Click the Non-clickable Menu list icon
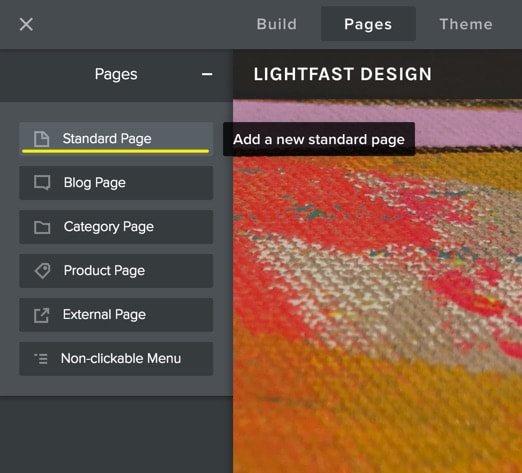This screenshot has height=473, width=522. pyautogui.click(x=41, y=359)
